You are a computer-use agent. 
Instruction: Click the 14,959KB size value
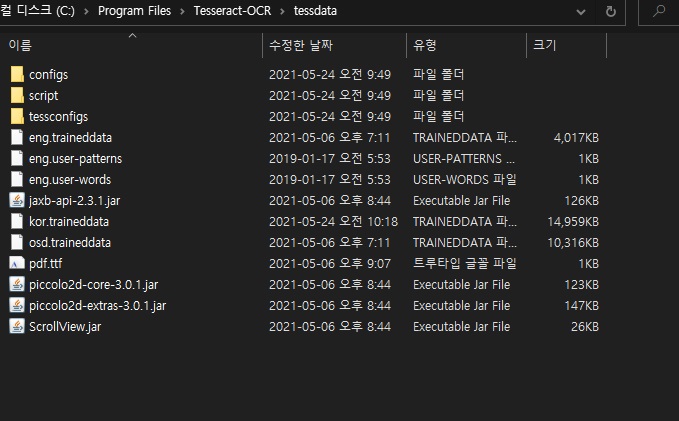point(573,222)
